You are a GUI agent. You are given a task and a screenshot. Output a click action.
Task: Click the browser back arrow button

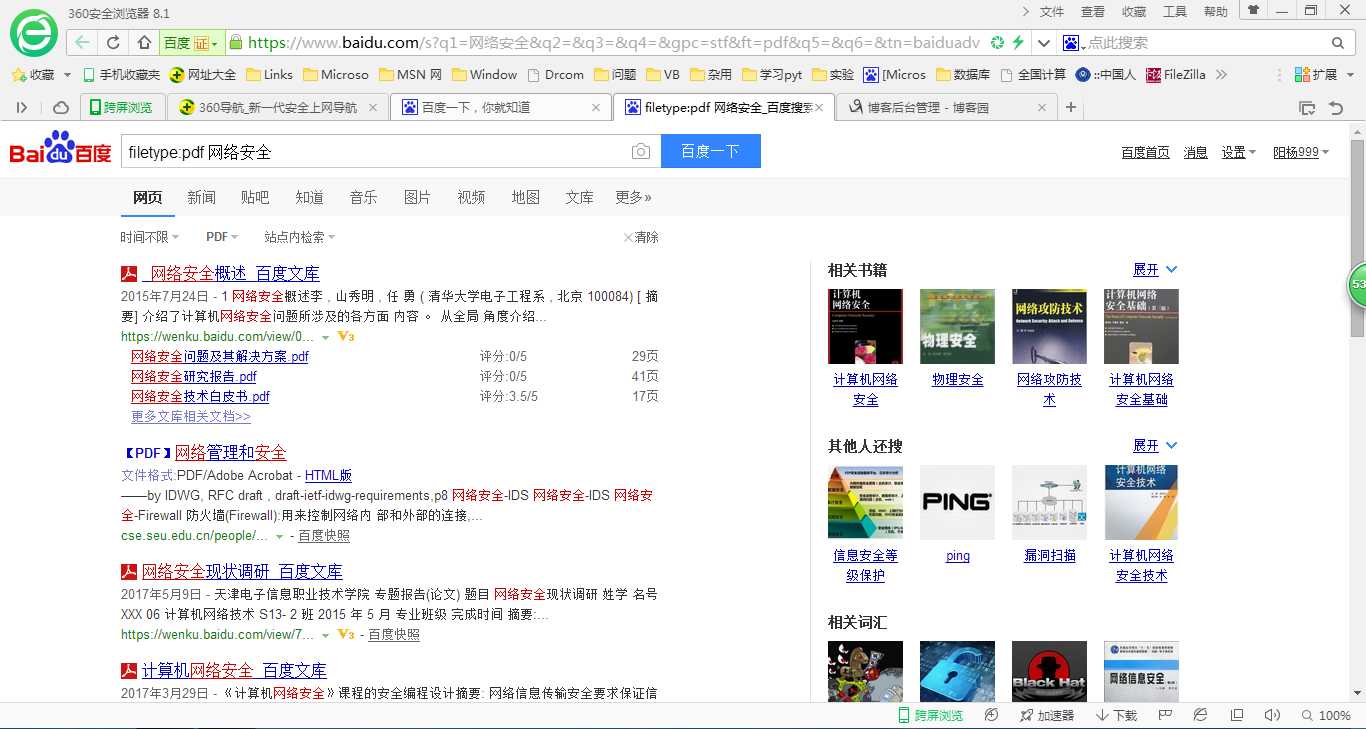(x=83, y=43)
